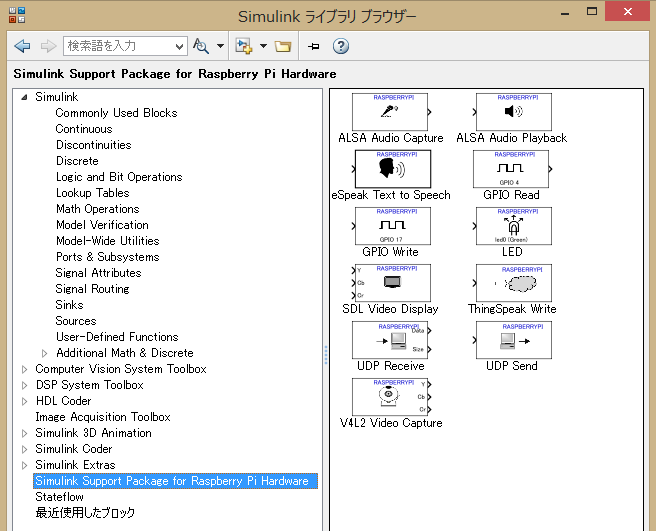Click the pin (stay on top) icon
Image resolution: width=656 pixels, height=531 pixels.
(314, 46)
